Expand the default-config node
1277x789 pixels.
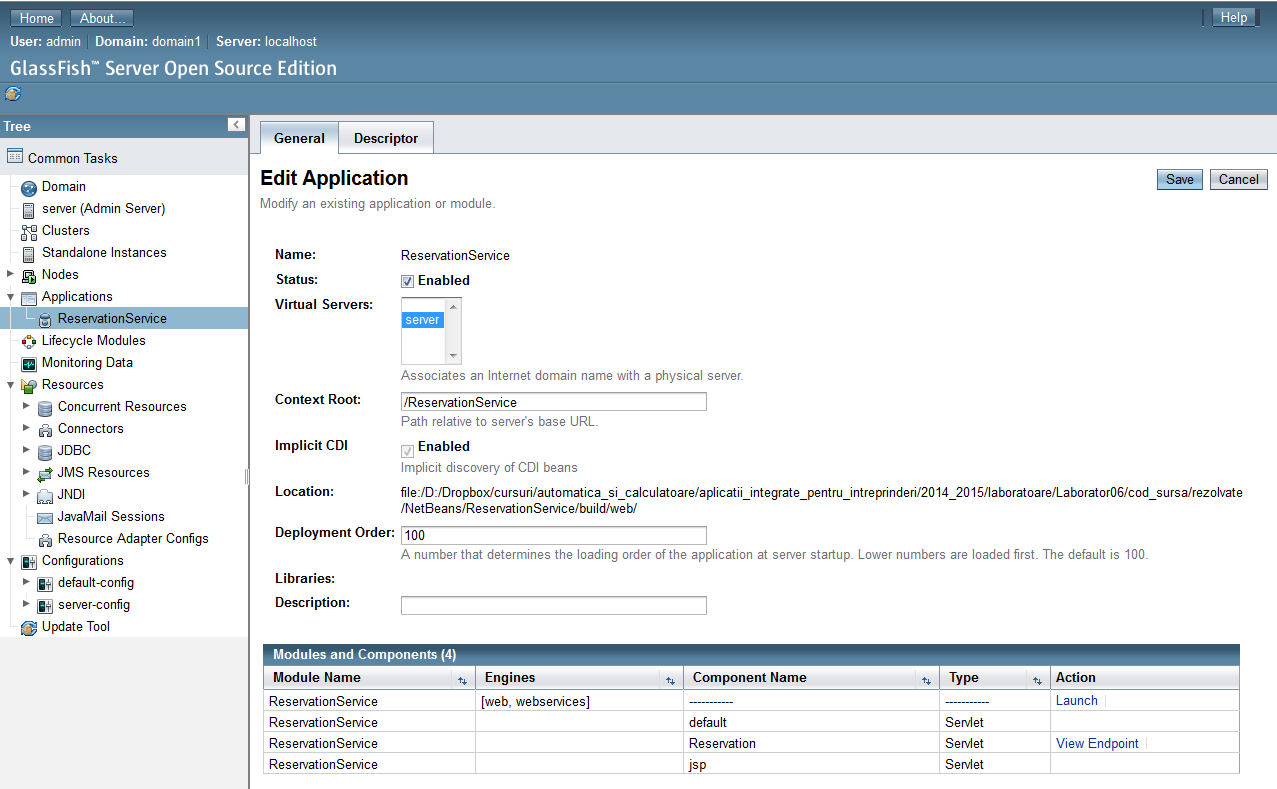(x=26, y=582)
